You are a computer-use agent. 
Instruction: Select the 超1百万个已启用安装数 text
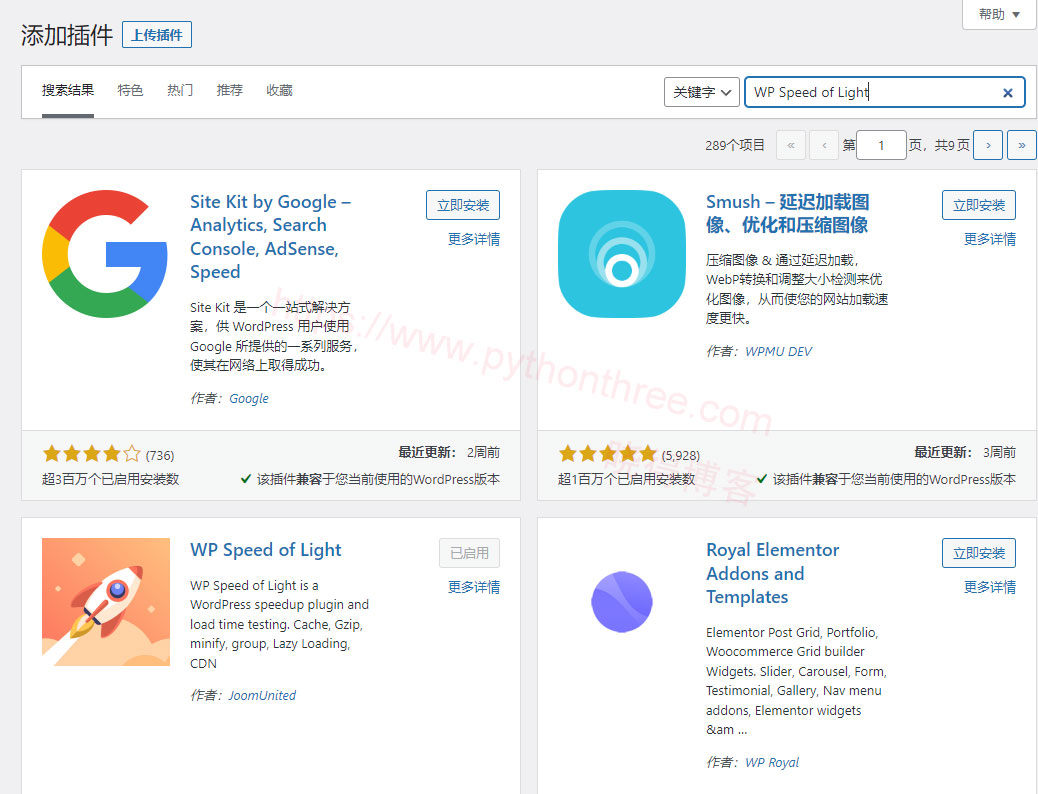click(x=626, y=479)
